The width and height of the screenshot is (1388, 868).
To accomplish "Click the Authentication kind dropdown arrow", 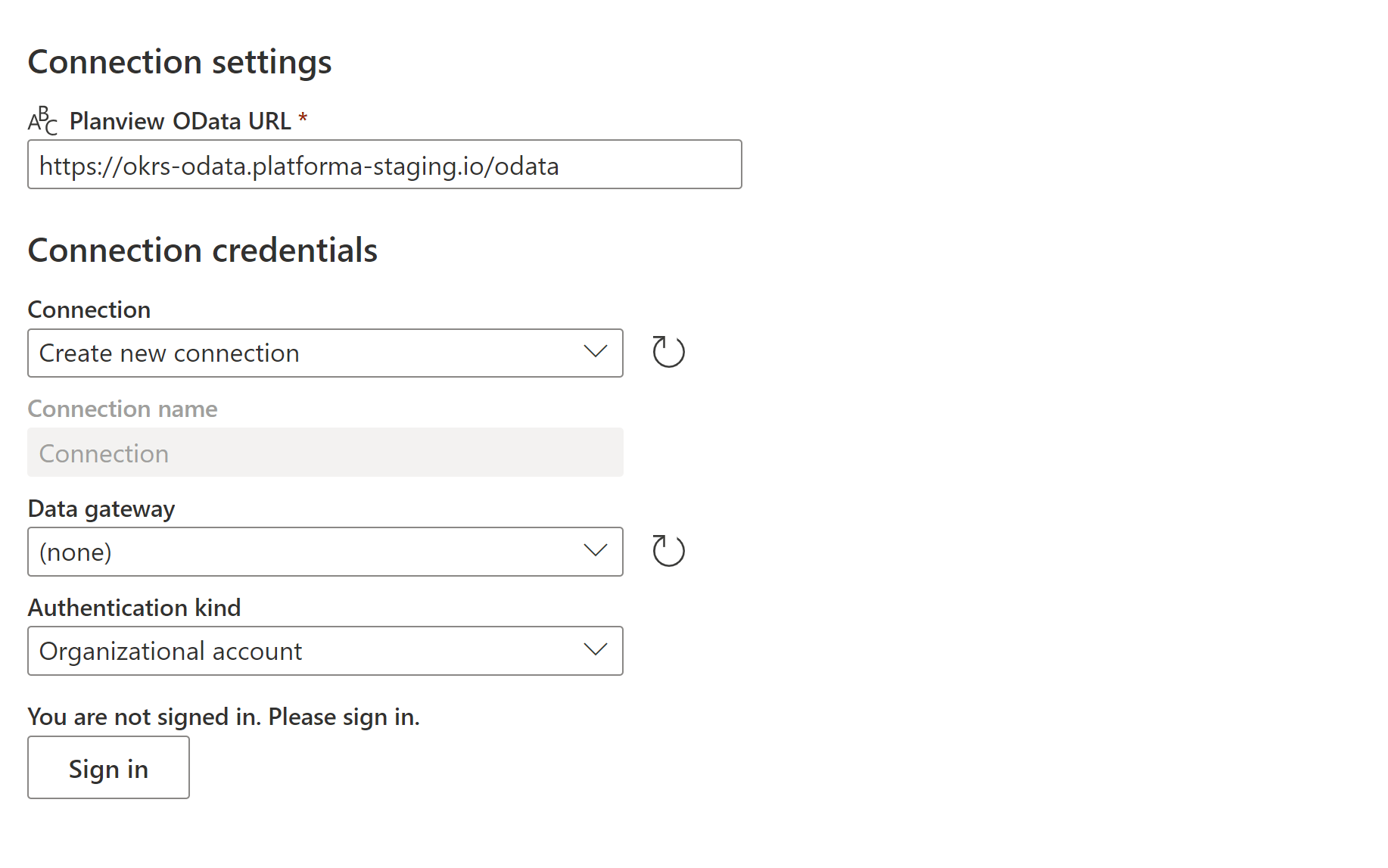I will [596, 649].
